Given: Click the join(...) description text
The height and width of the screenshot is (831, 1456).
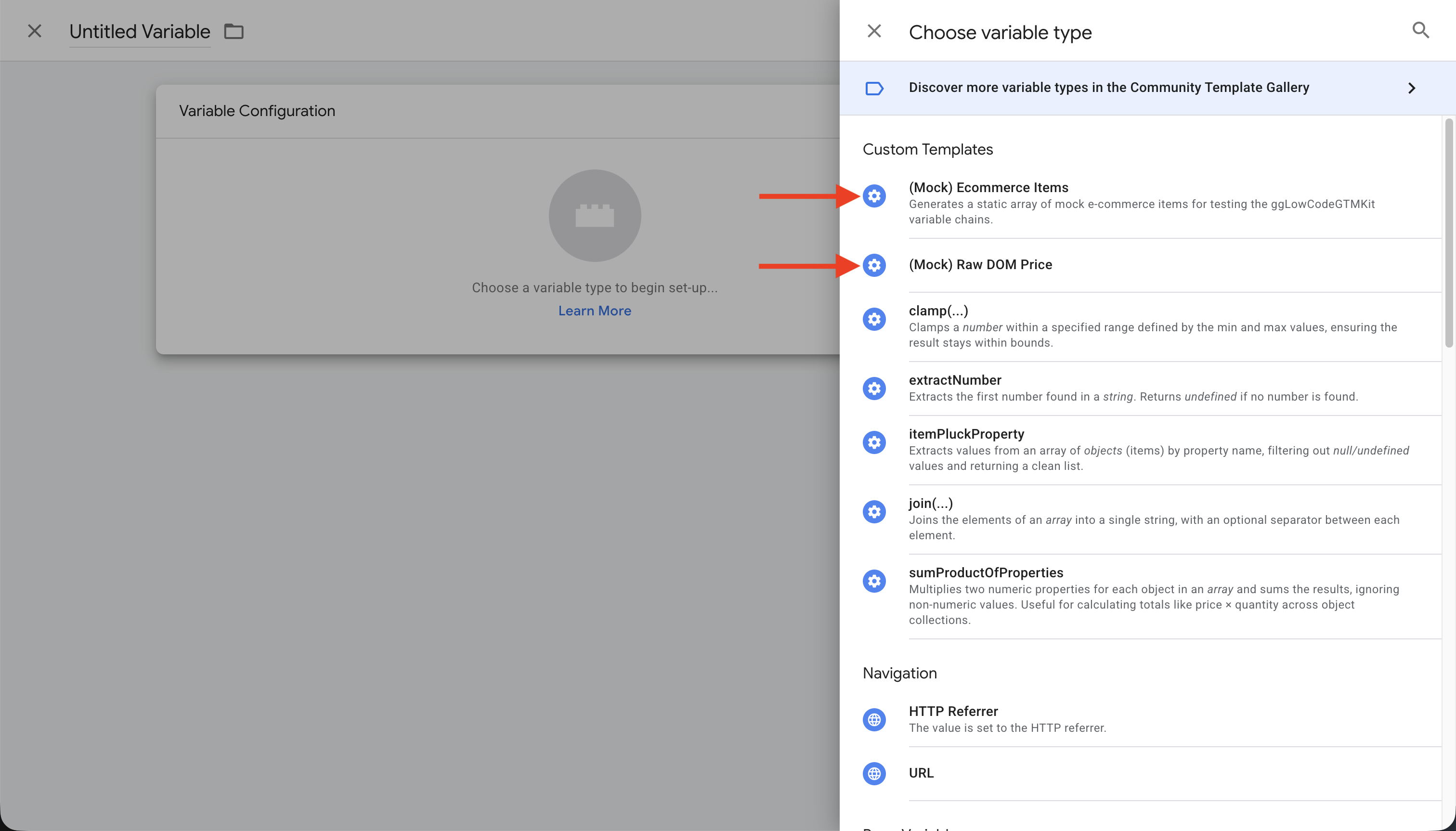Looking at the screenshot, I should coord(1154,527).
